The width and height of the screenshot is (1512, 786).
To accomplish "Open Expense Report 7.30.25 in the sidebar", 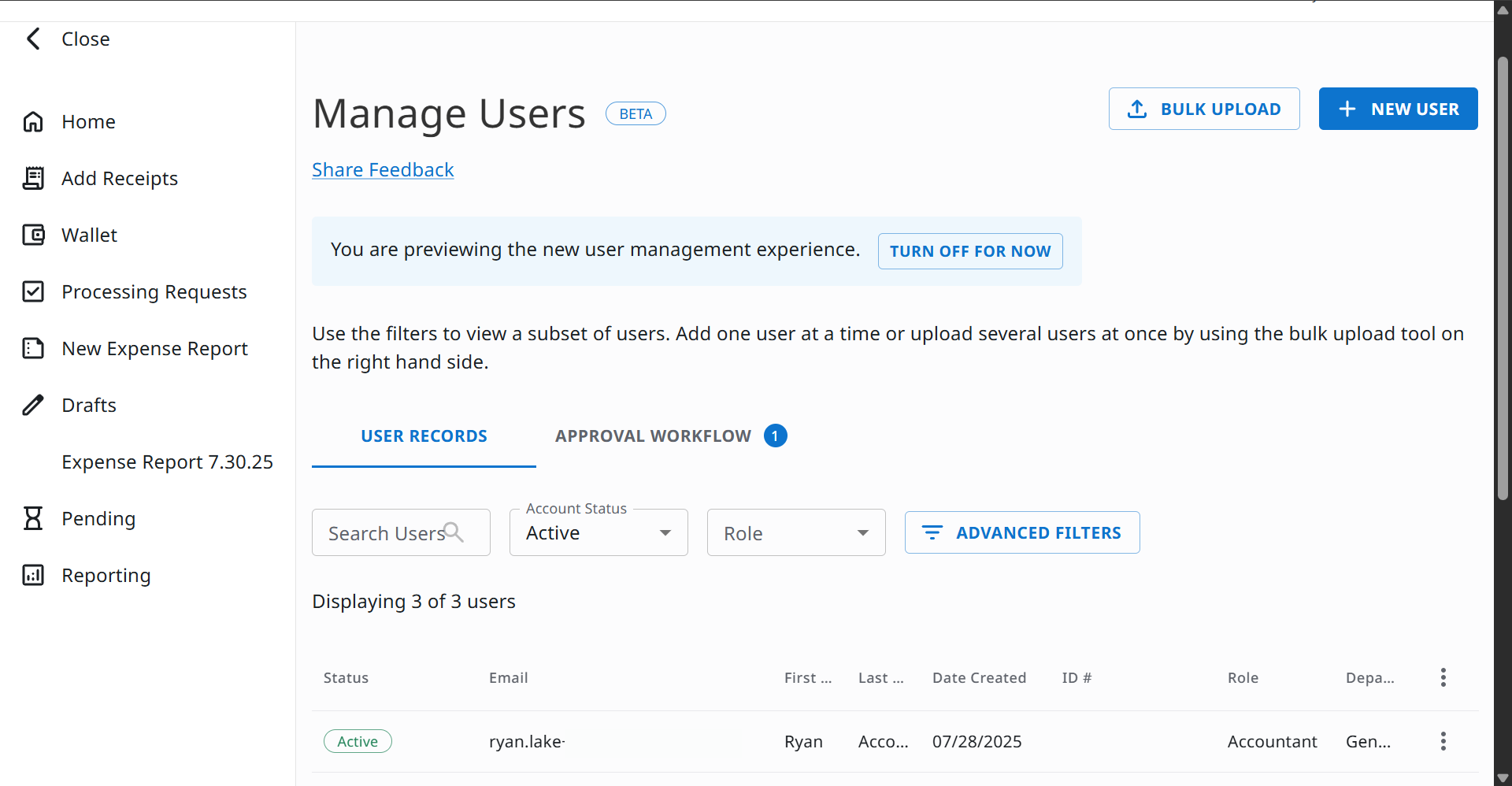I will [168, 462].
